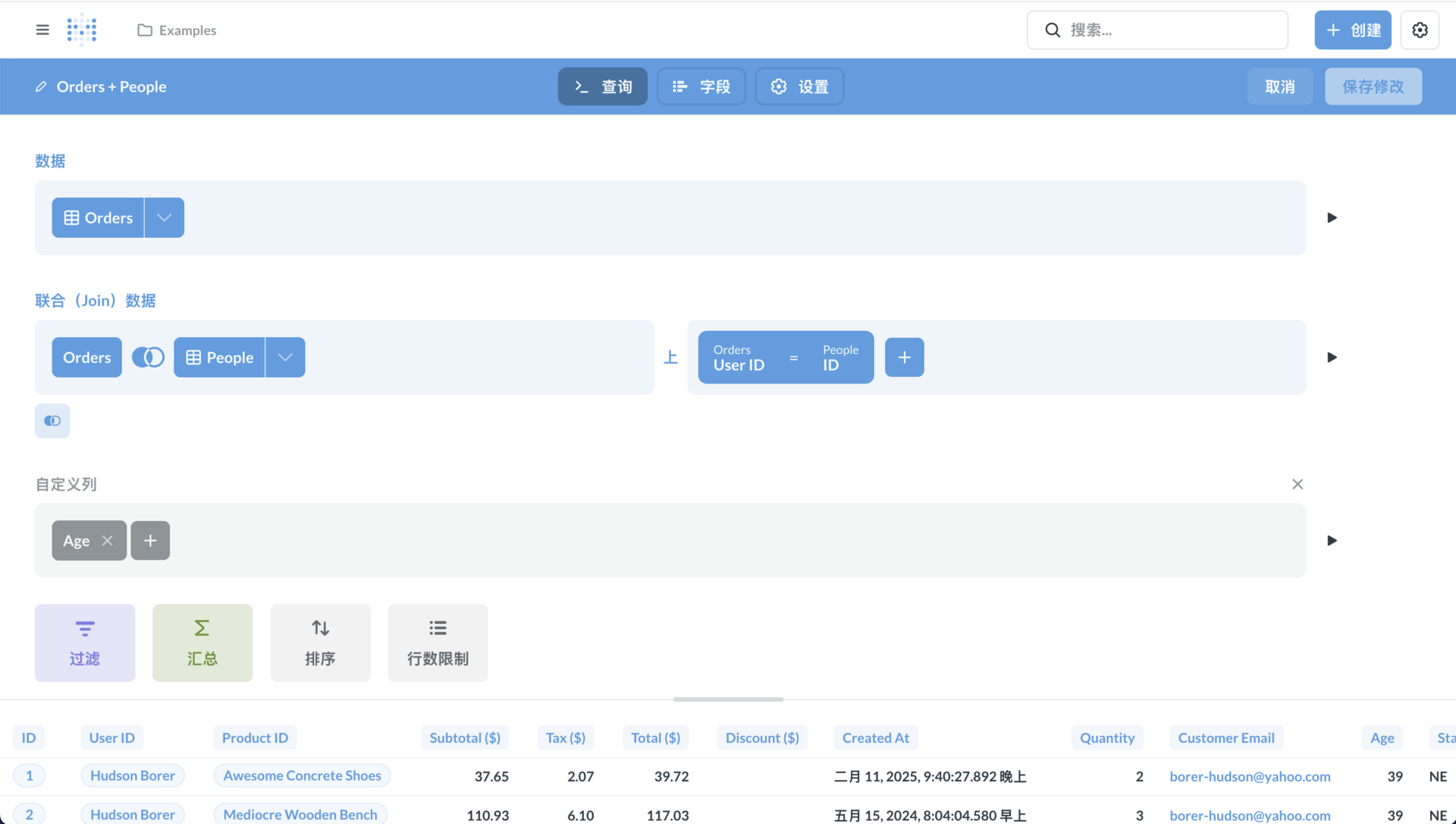Switch to the 字段 fields tab
This screenshot has height=824, width=1456.
point(701,87)
